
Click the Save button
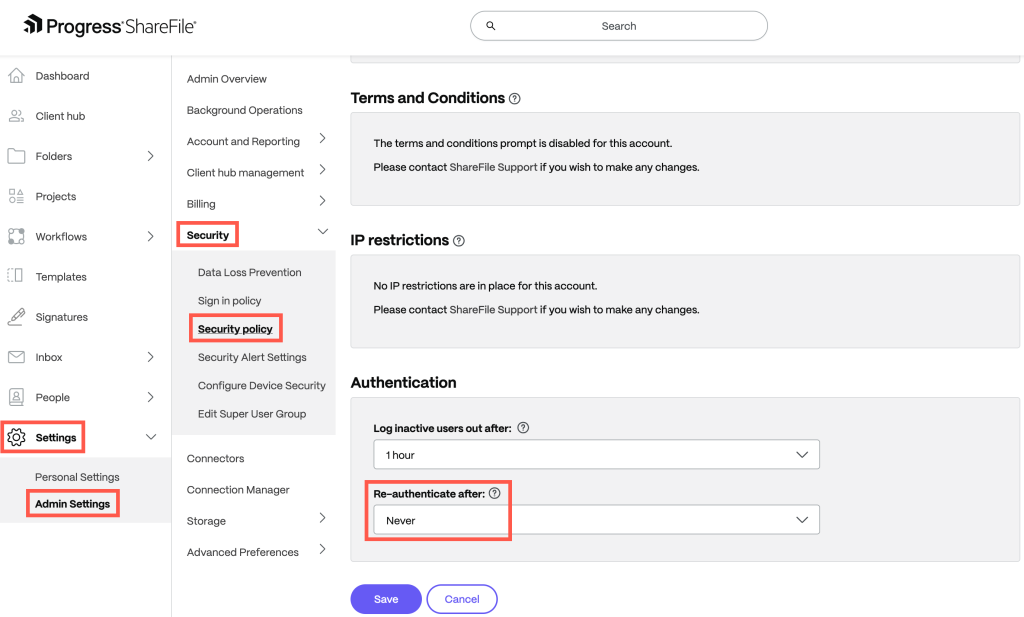(x=386, y=599)
